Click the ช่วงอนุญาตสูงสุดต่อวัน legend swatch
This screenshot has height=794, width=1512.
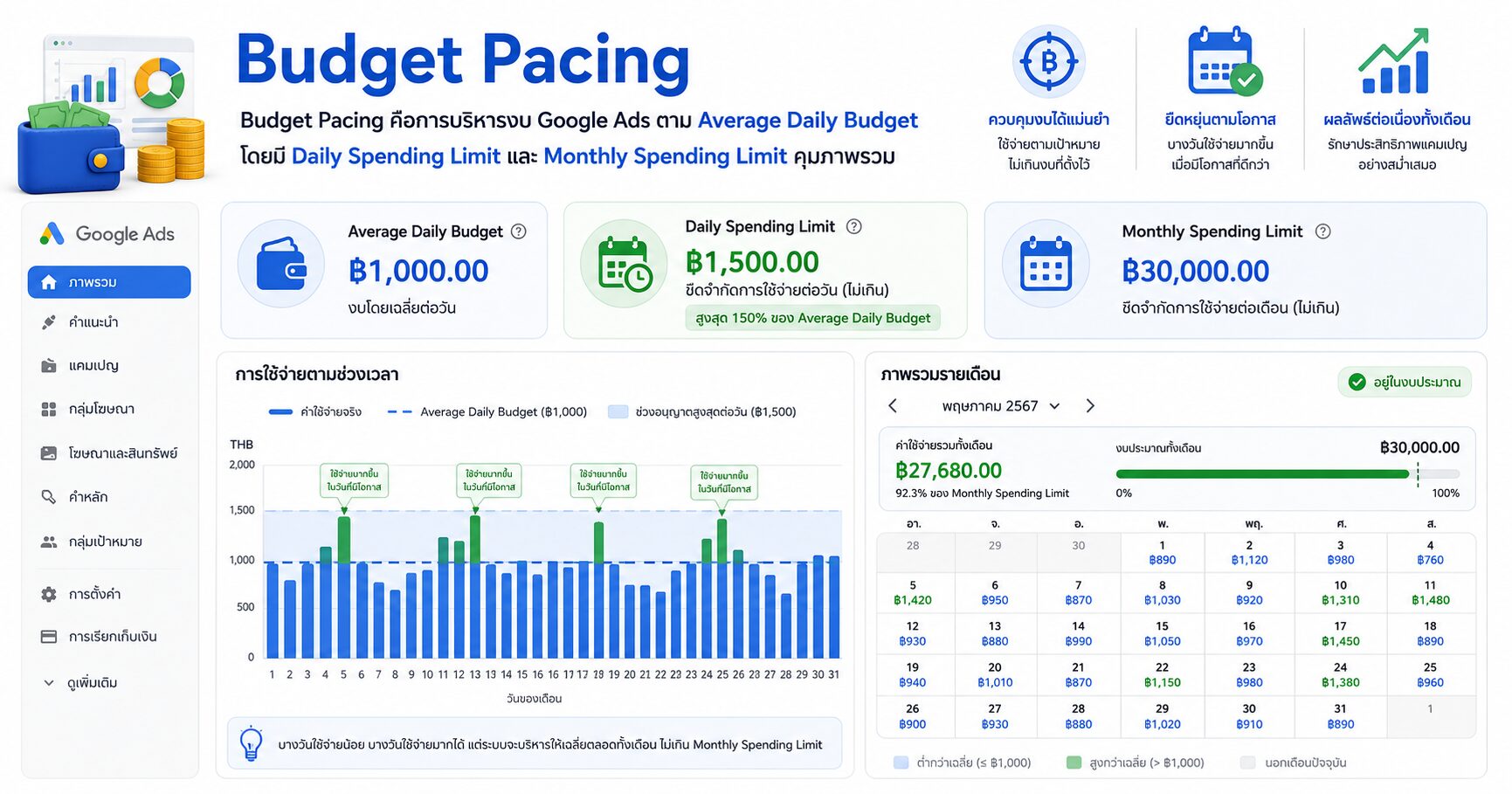click(x=618, y=412)
